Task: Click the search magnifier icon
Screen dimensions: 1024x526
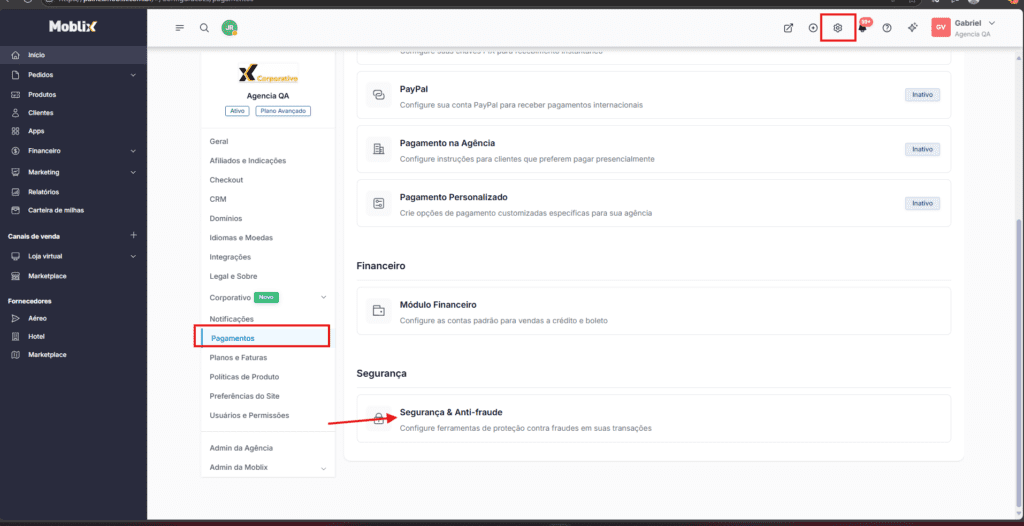Action: click(x=204, y=28)
